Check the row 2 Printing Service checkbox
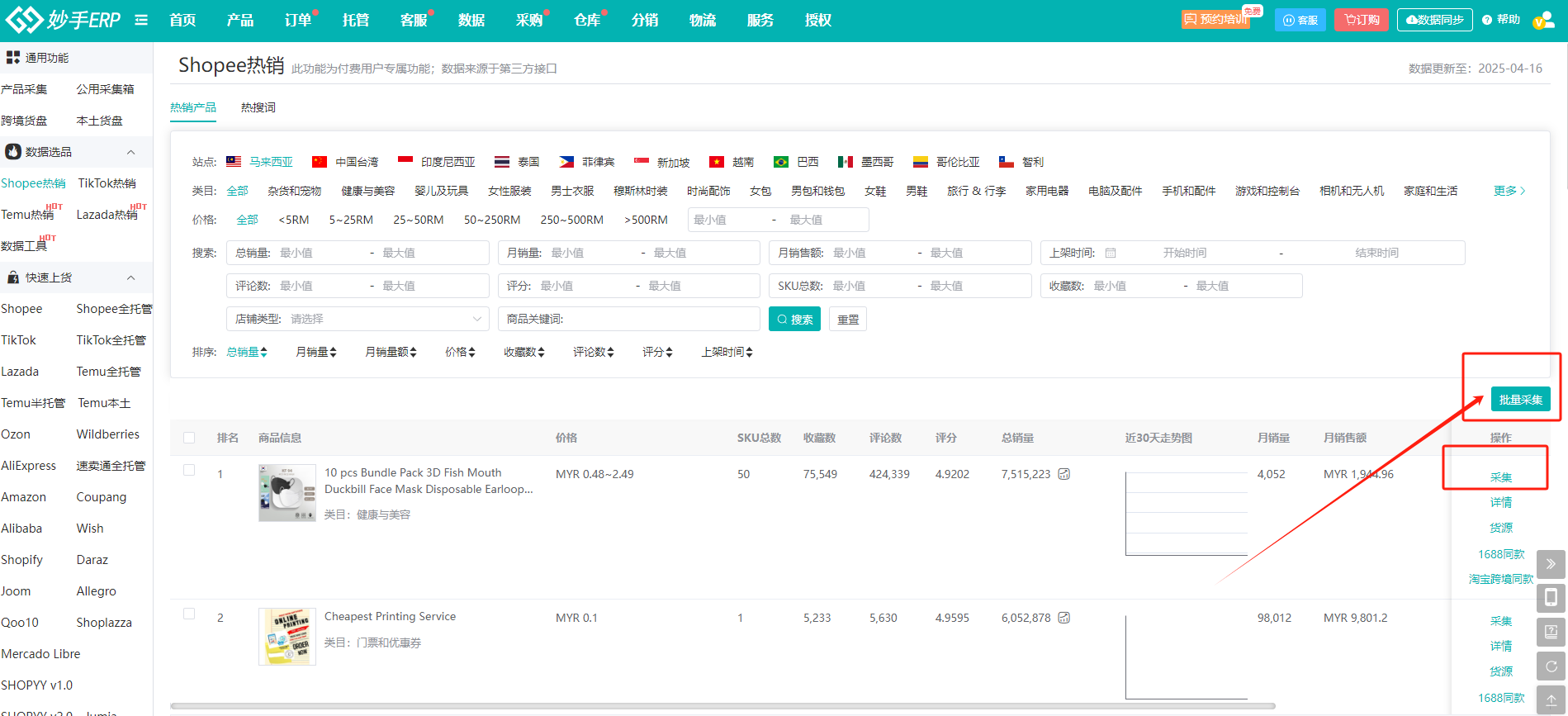 coord(189,614)
